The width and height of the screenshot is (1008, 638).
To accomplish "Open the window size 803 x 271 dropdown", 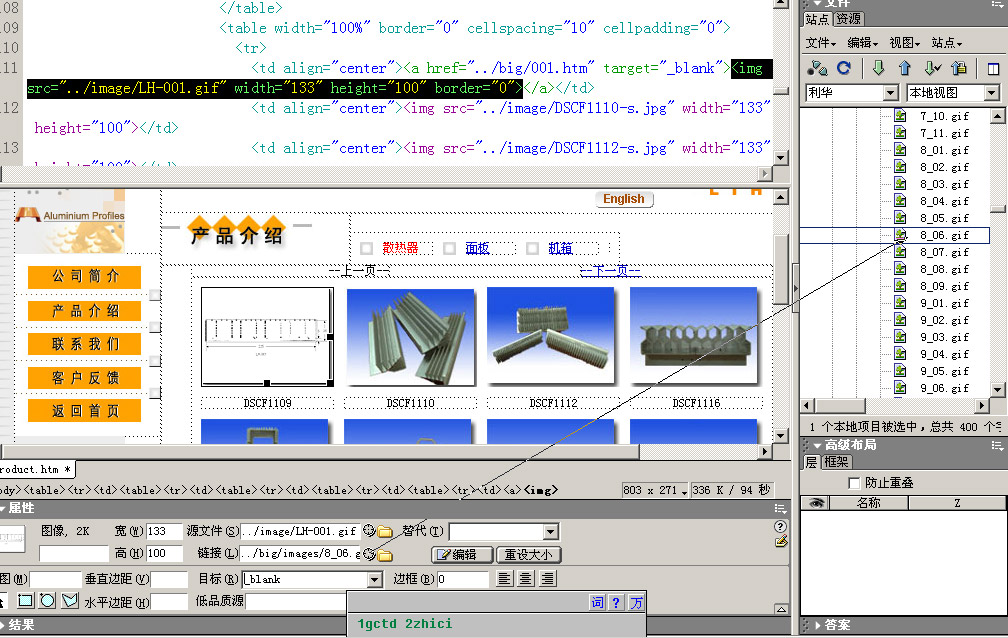I will pyautogui.click(x=684, y=491).
